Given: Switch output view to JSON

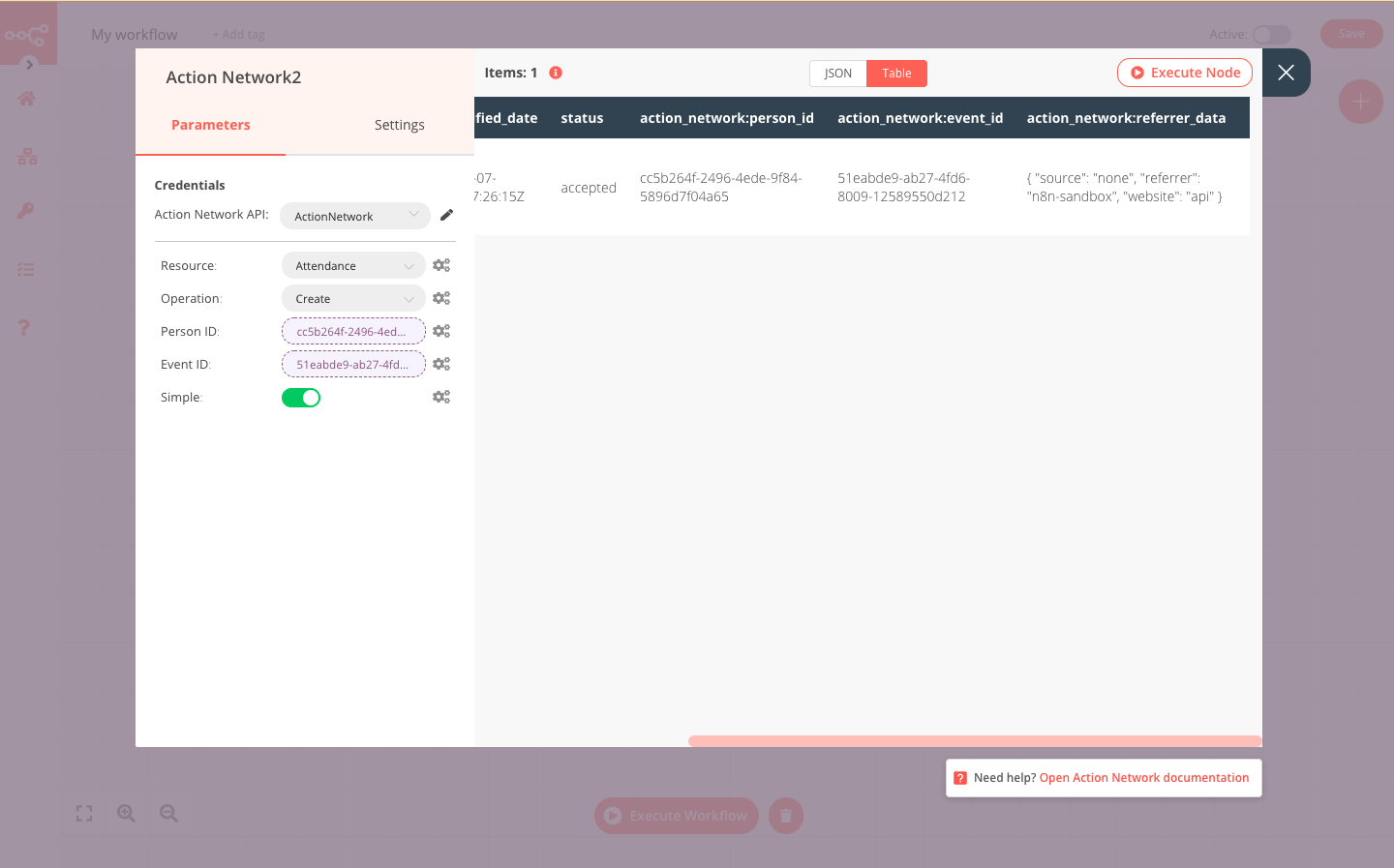Looking at the screenshot, I should tap(837, 73).
